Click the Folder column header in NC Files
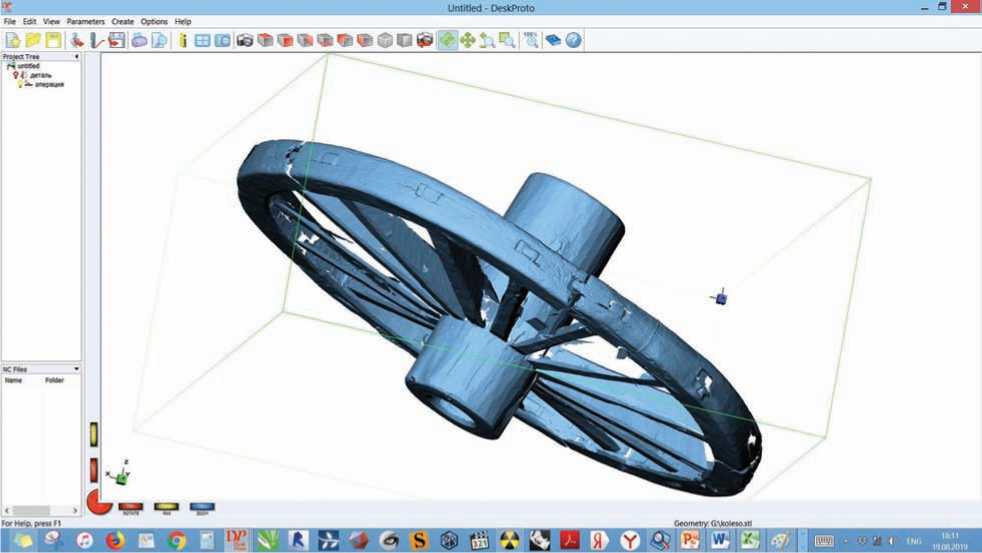 [54, 380]
